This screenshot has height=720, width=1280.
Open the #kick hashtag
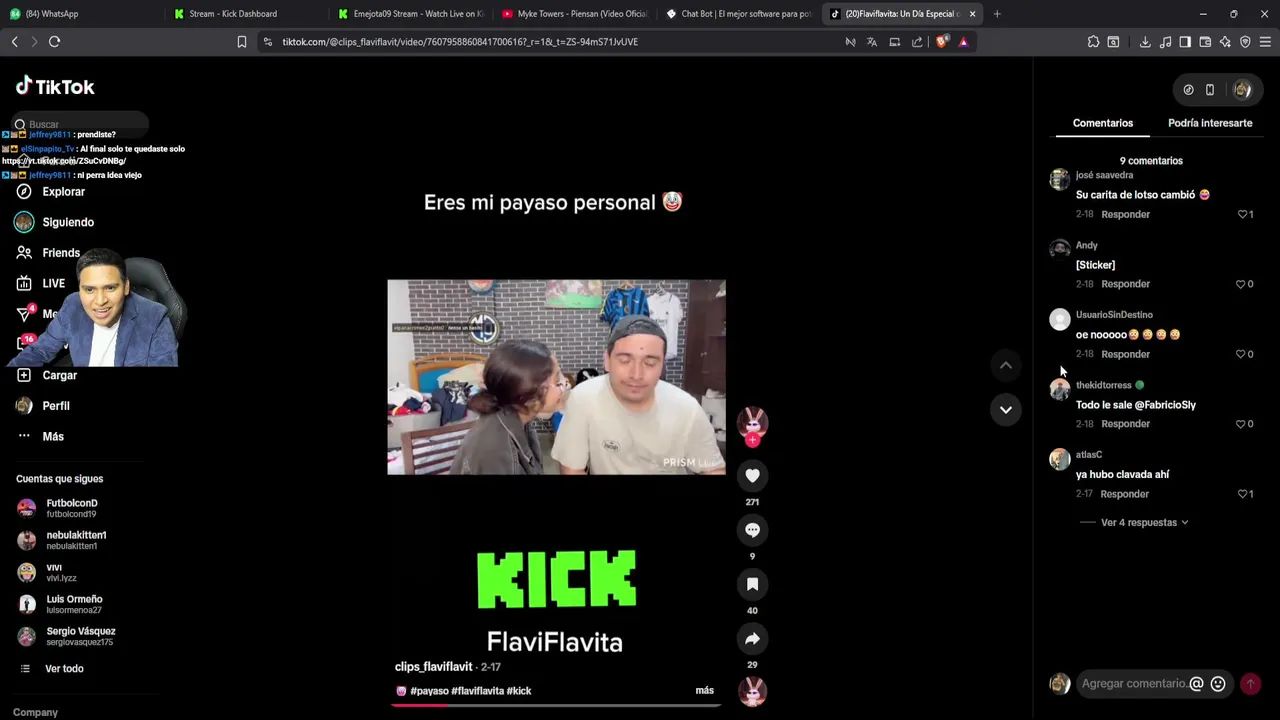519,691
